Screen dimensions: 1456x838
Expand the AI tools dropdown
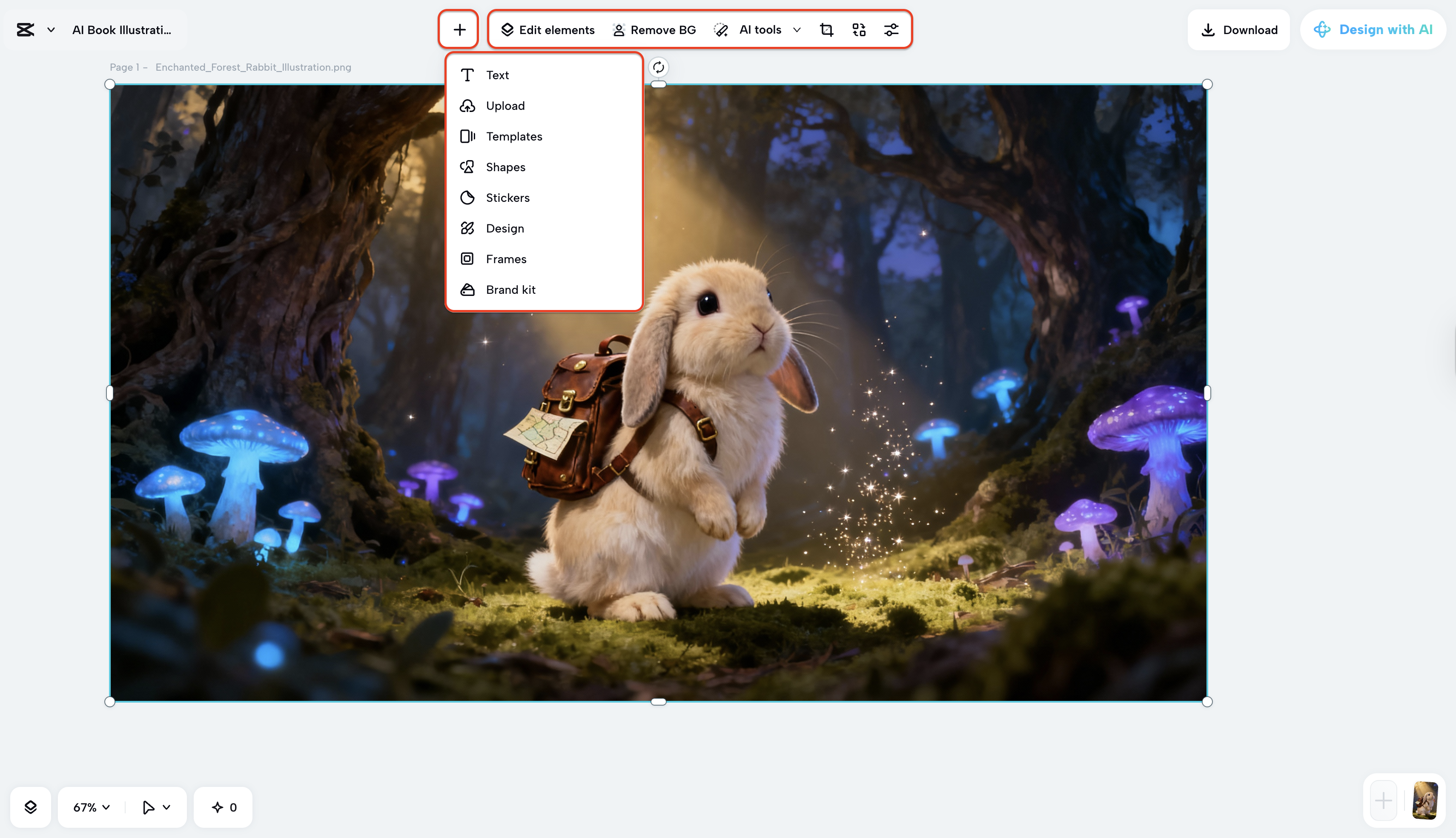coord(797,29)
